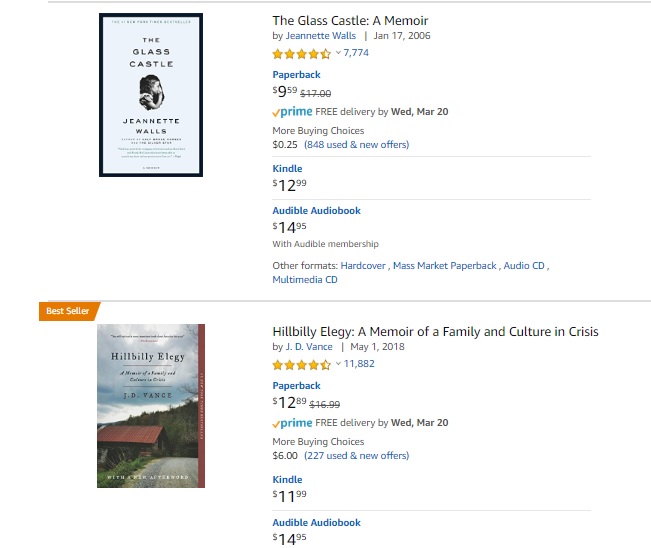Select Paperback format for Hillbilly Elegy
Image resolution: width=651 pixels, height=548 pixels.
point(296,386)
